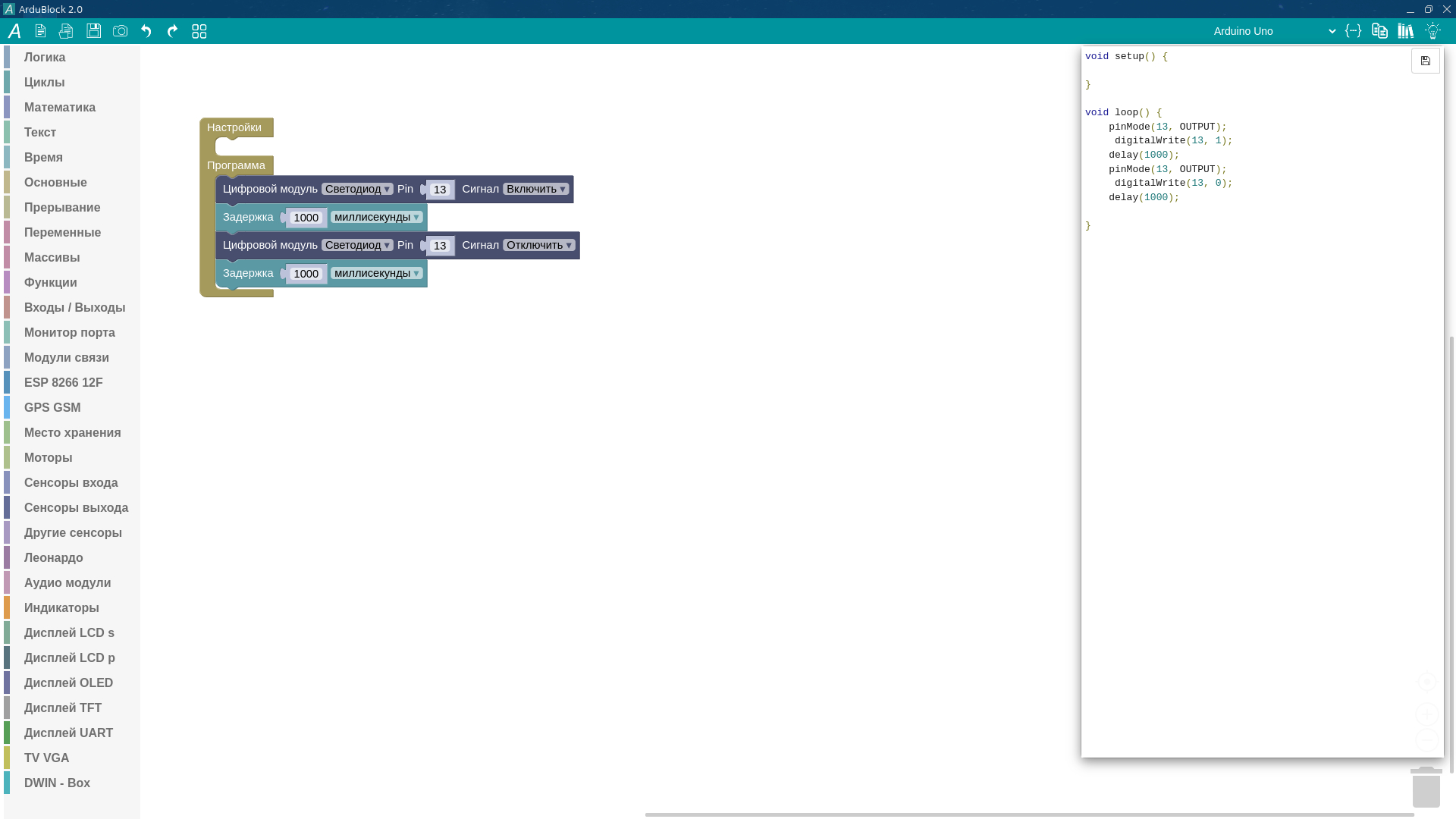1456x819 pixels.
Task: Click the horizontal workspace scrollbar
Action: tap(1029, 815)
